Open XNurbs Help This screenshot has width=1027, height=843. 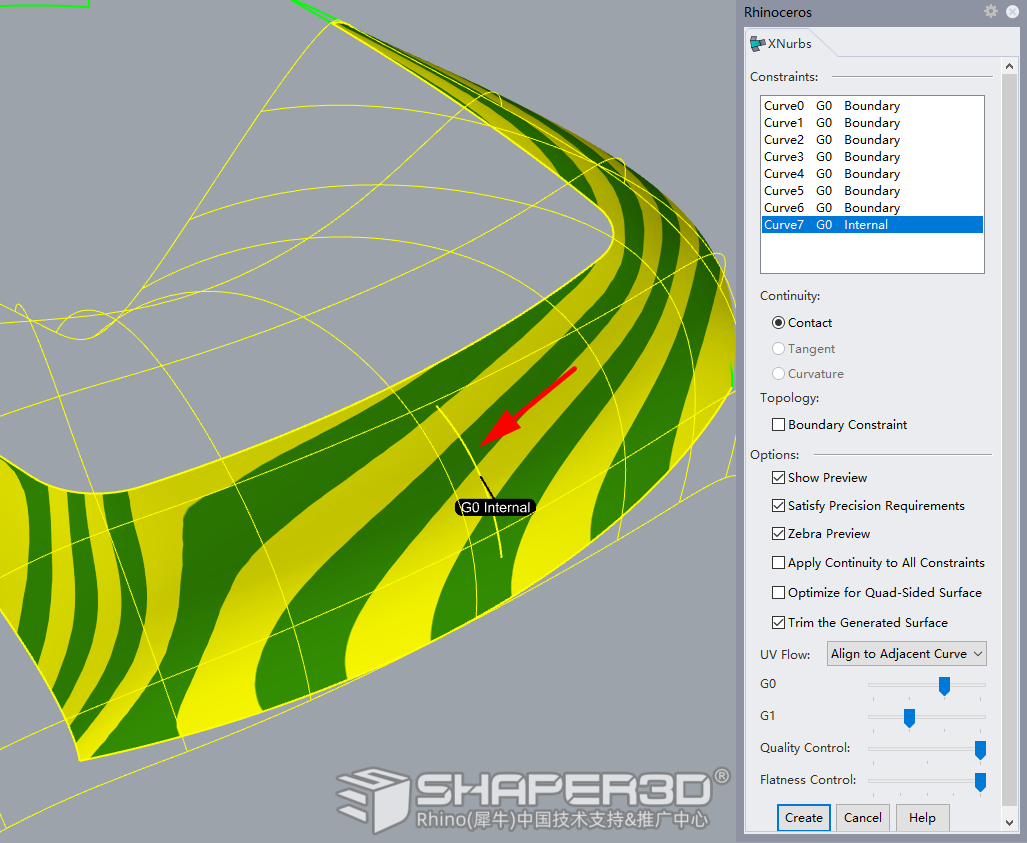(922, 817)
